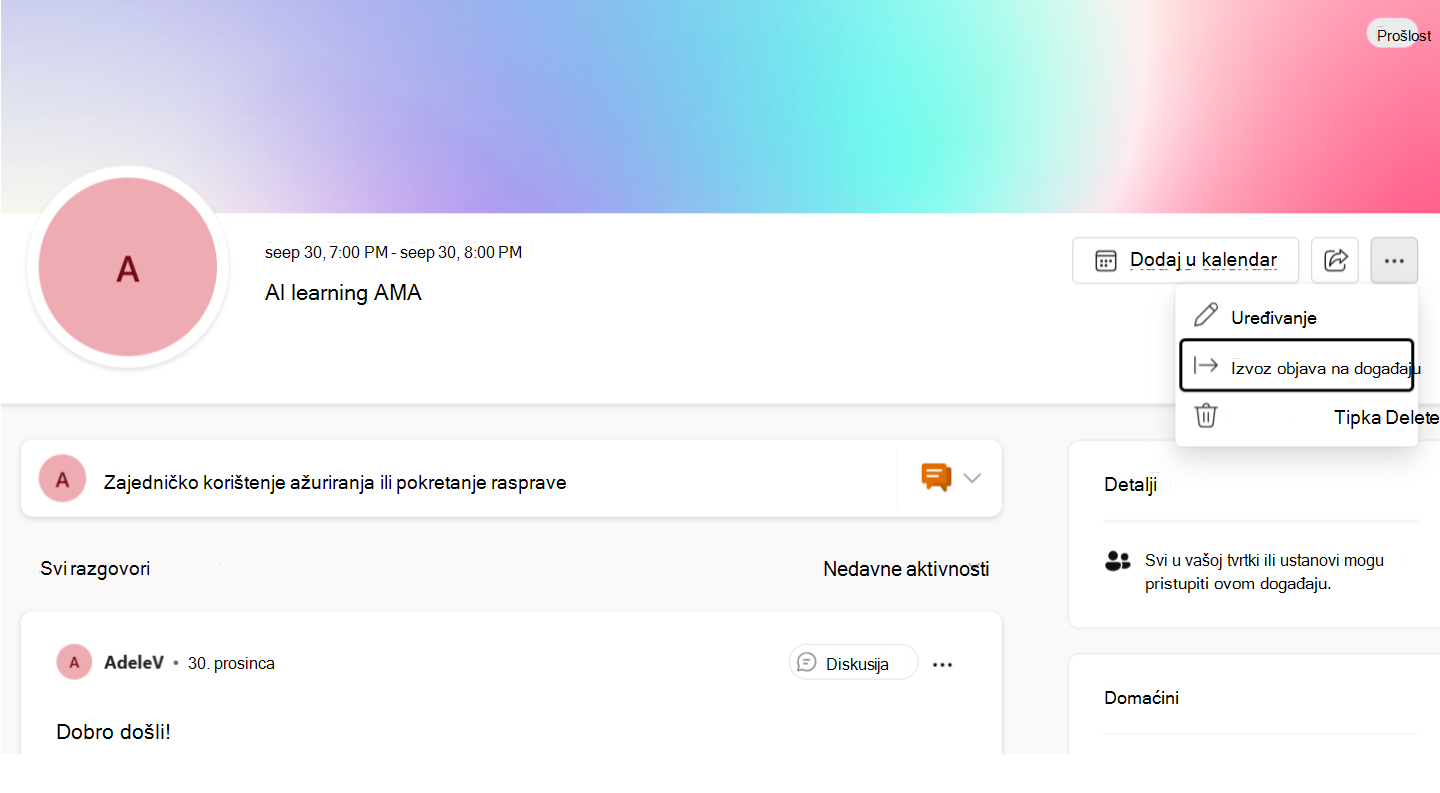Click the trash can delete icon
This screenshot has width=1440, height=793.
click(1206, 415)
